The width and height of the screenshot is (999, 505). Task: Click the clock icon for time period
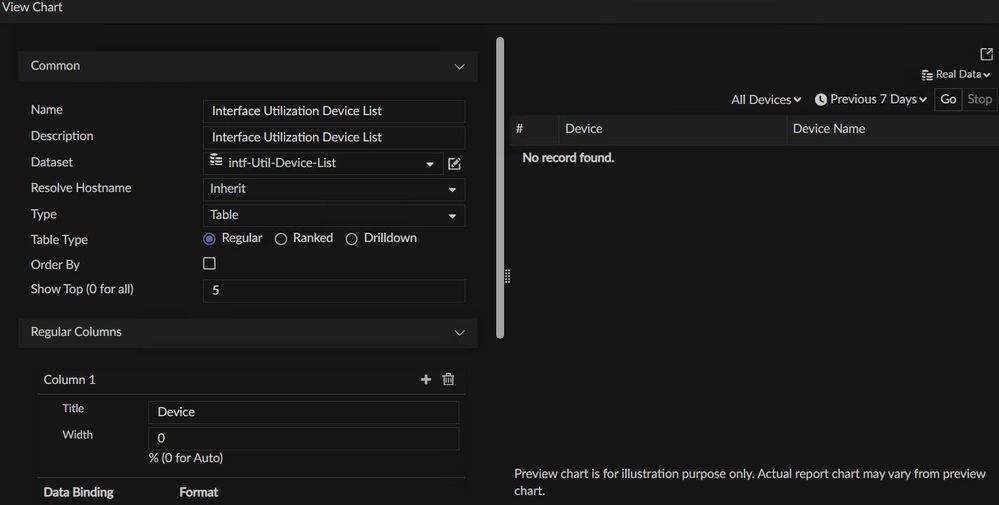tap(821, 100)
